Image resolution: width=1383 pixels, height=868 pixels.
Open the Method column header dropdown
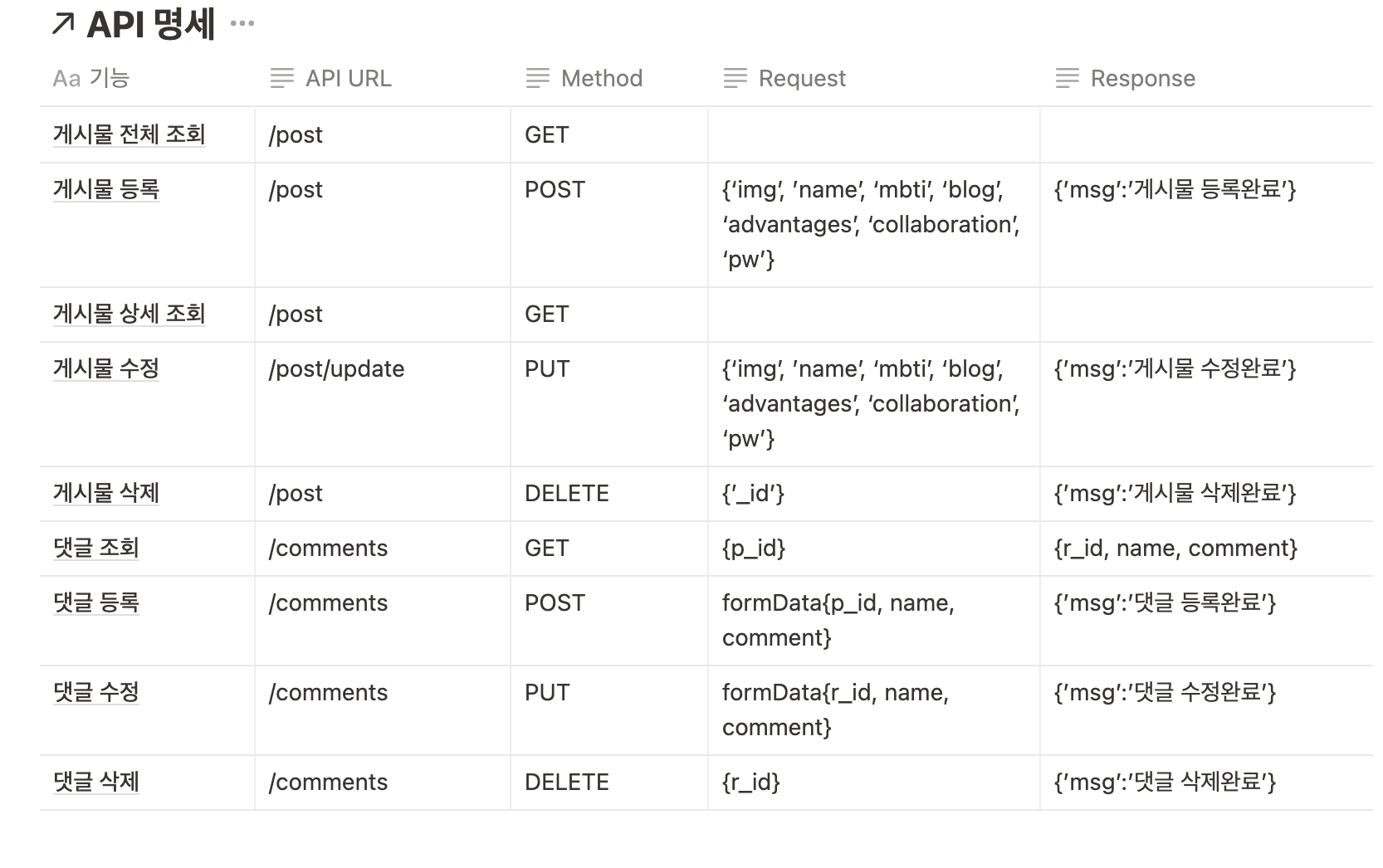click(x=602, y=78)
